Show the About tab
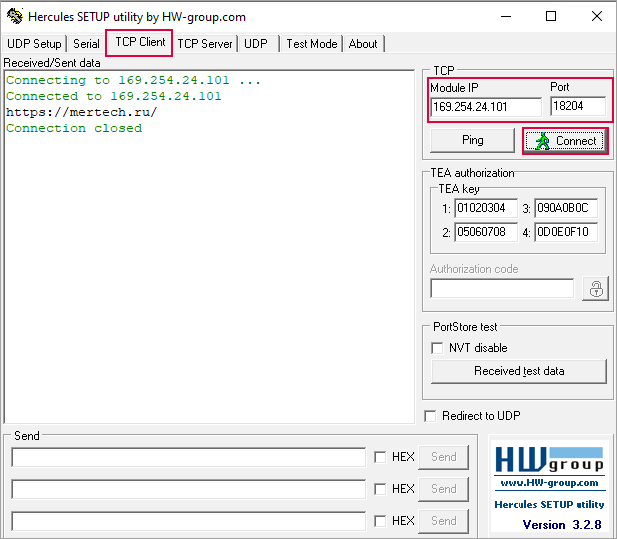This screenshot has height=539, width=617. (x=363, y=44)
